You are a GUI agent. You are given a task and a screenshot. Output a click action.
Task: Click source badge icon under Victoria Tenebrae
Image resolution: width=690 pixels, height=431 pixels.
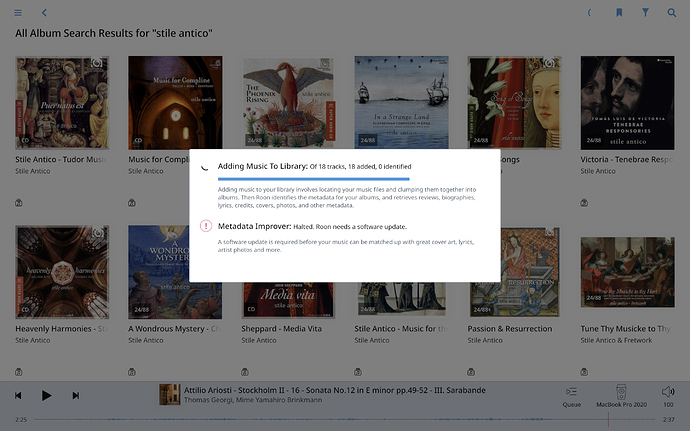tap(584, 203)
